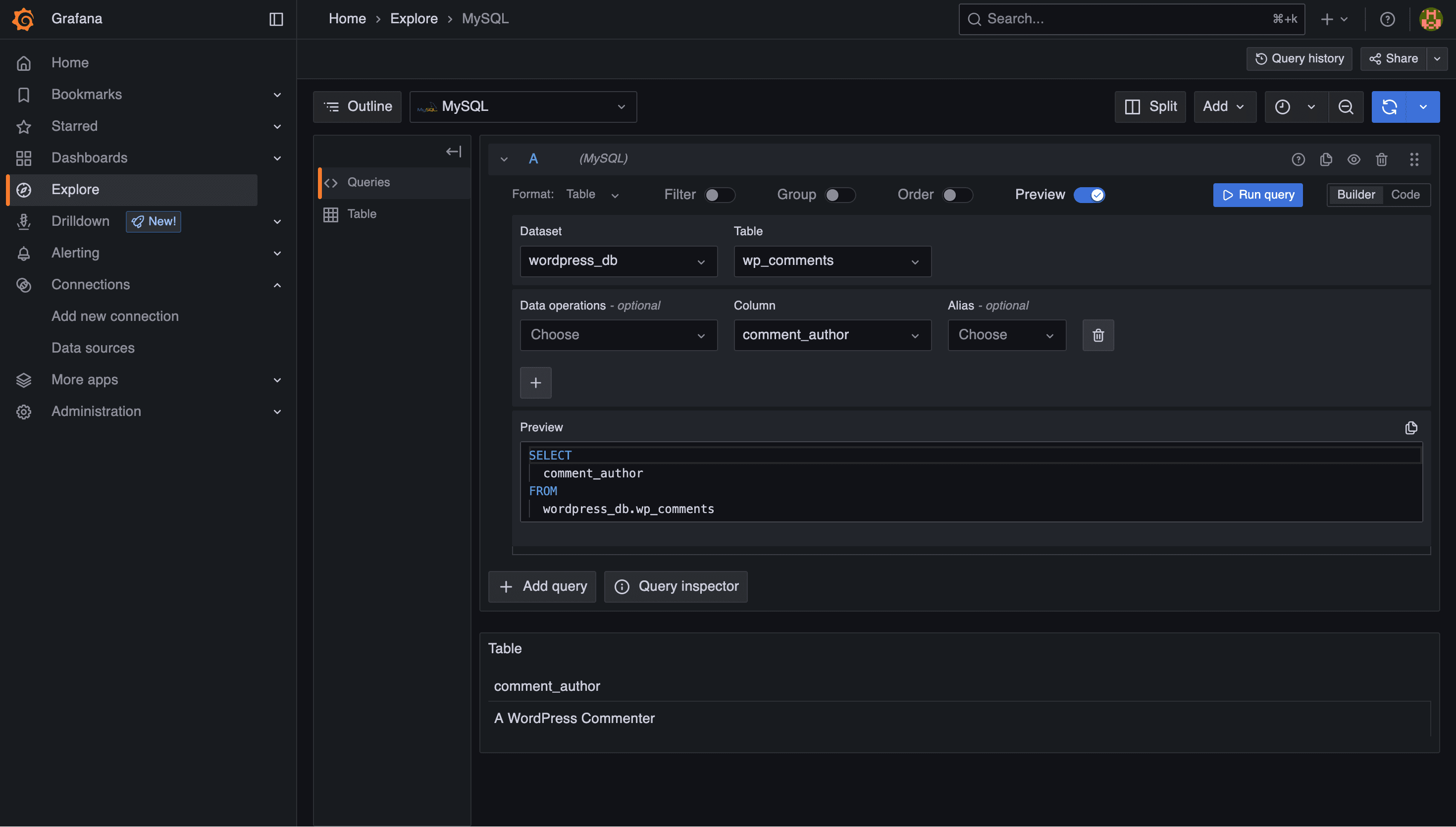Click Home in the breadcrumb
The image size is (1456, 827).
[x=347, y=19]
